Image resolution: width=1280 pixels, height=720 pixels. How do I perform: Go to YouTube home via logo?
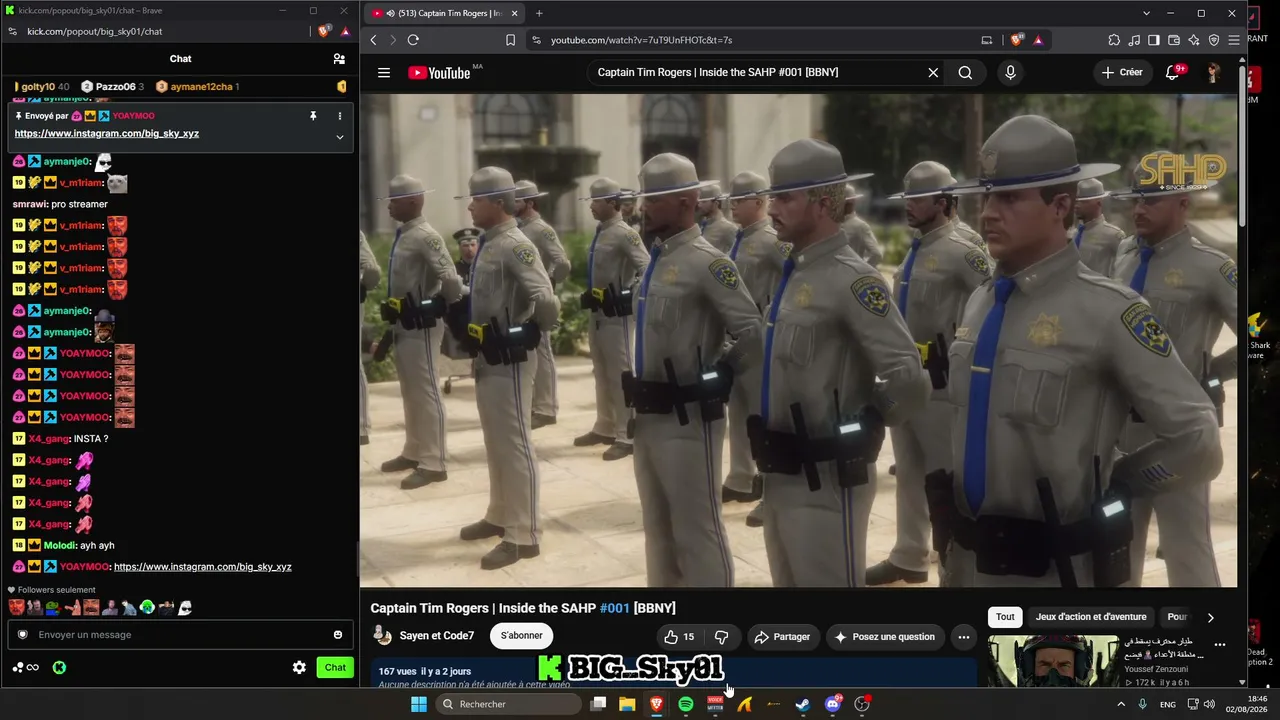pyautogui.click(x=440, y=72)
